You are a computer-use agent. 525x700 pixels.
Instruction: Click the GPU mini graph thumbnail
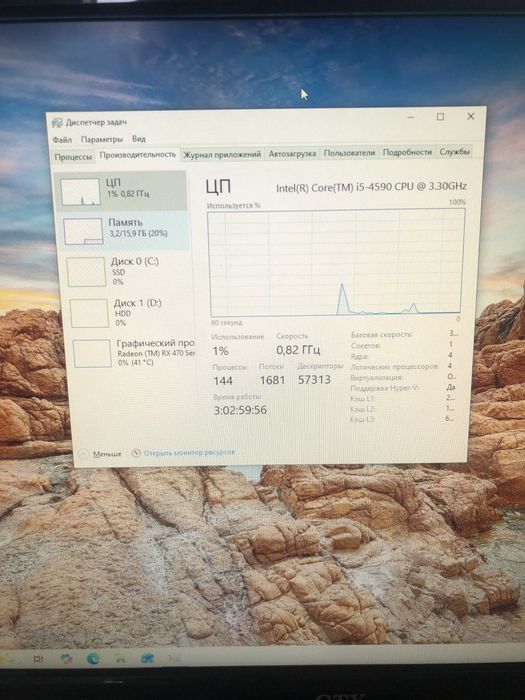(x=92, y=354)
